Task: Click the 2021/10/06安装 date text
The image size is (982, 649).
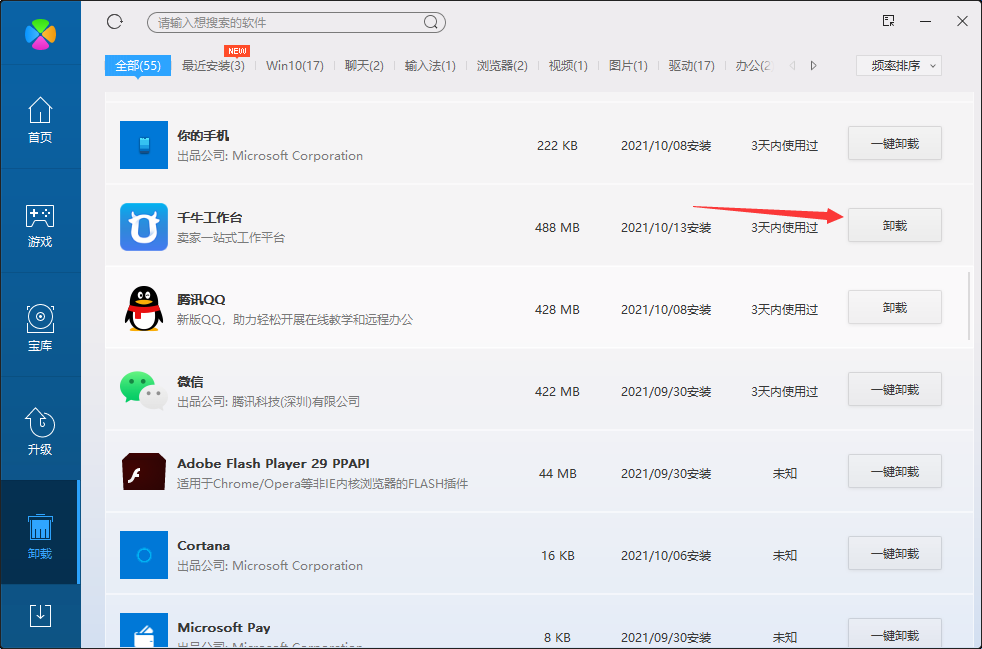Action: point(666,556)
